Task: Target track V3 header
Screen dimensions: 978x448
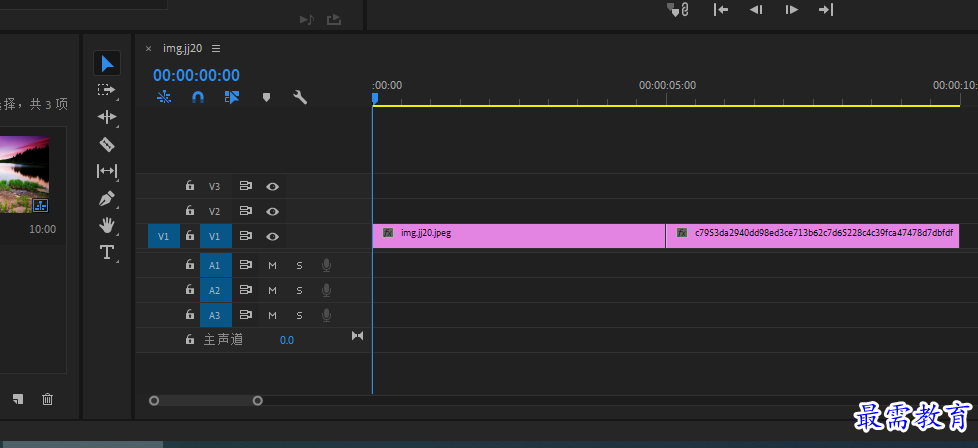Action: (215, 187)
